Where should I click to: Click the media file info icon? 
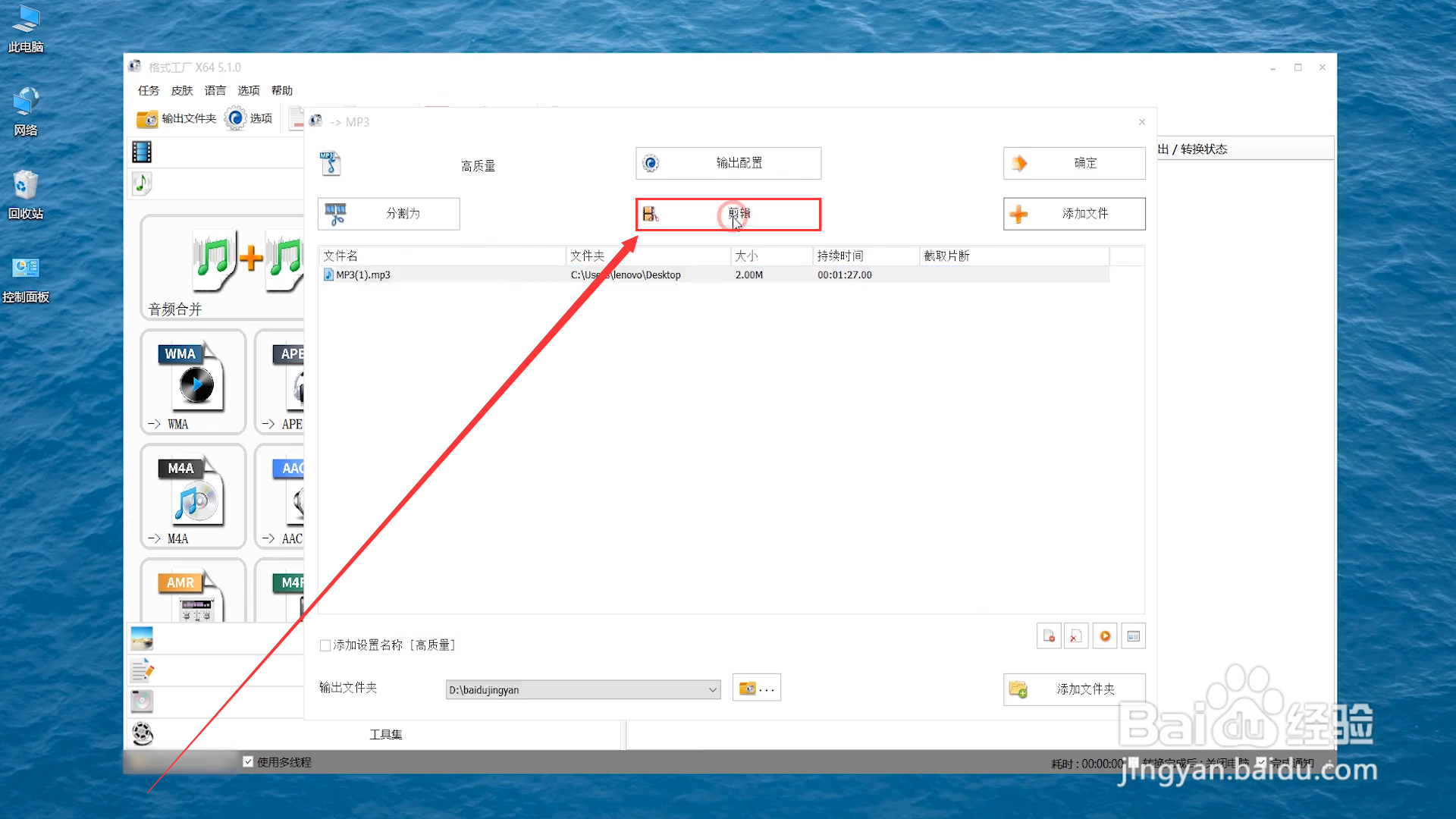(x=1133, y=636)
